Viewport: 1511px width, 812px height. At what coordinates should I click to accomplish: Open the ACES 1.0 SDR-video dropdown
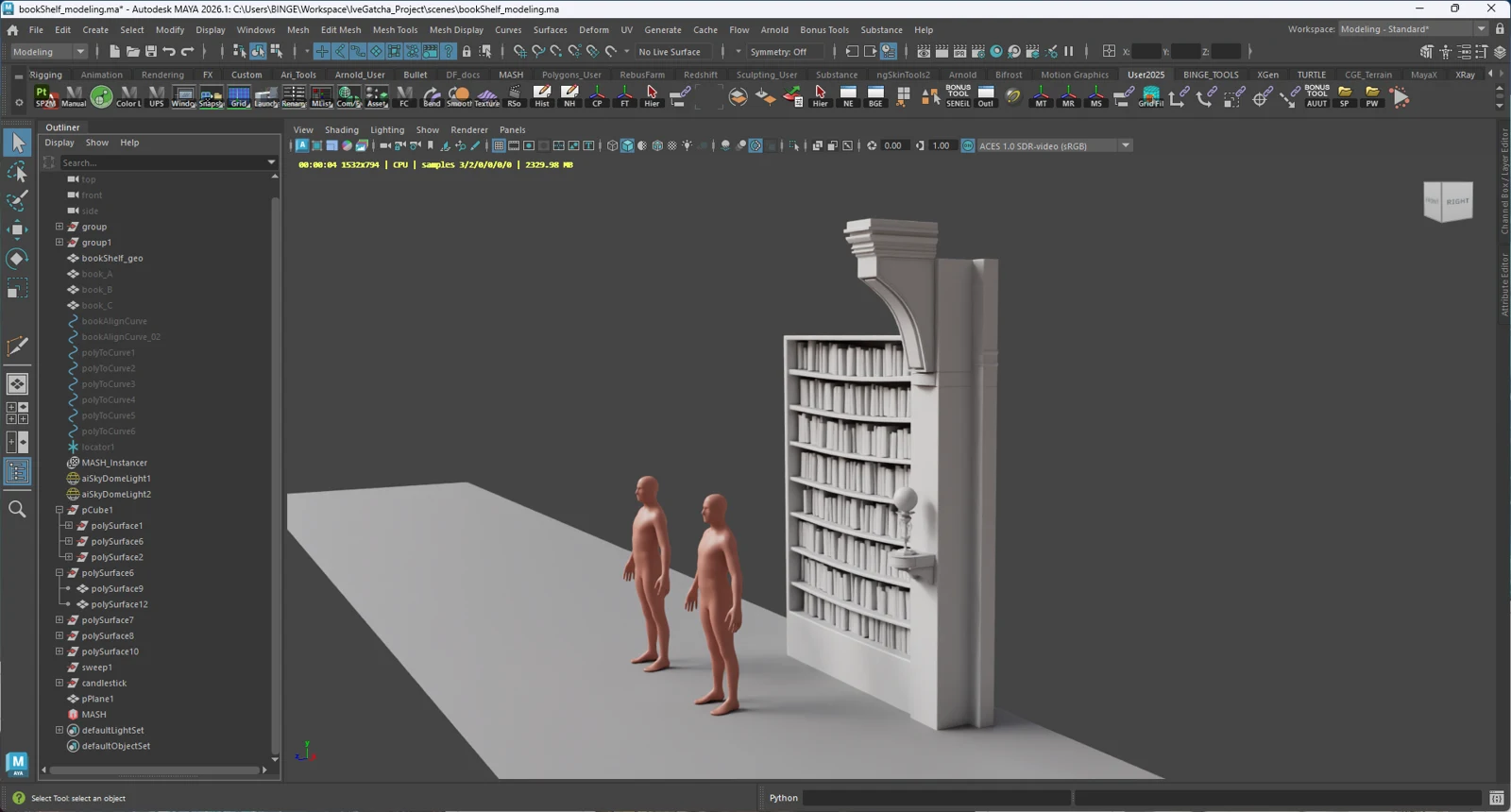point(1054,145)
